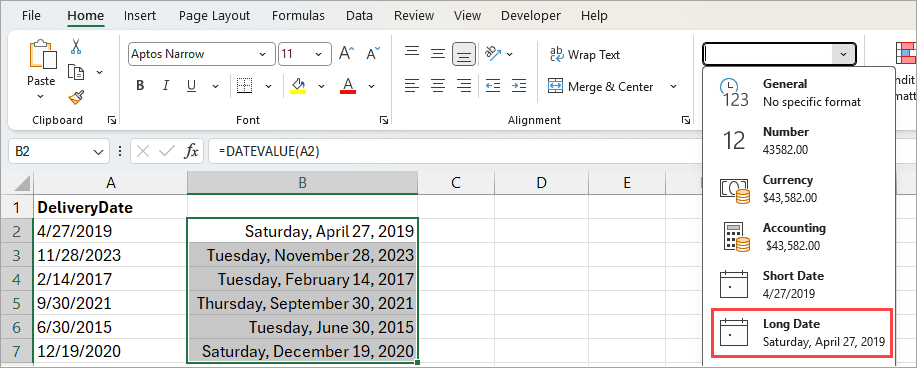Decrease font size with smaller A icon
The width and height of the screenshot is (917, 368).
[373, 54]
